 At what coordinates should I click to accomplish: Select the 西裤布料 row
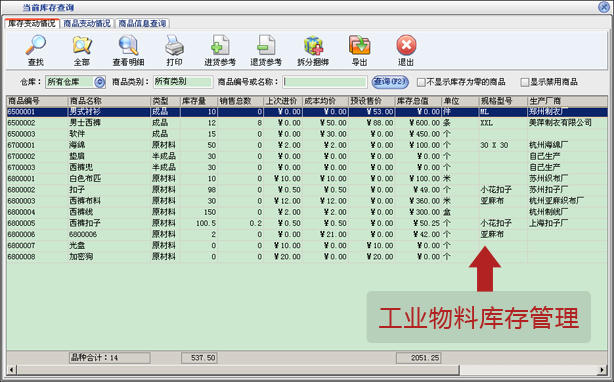coord(307,201)
